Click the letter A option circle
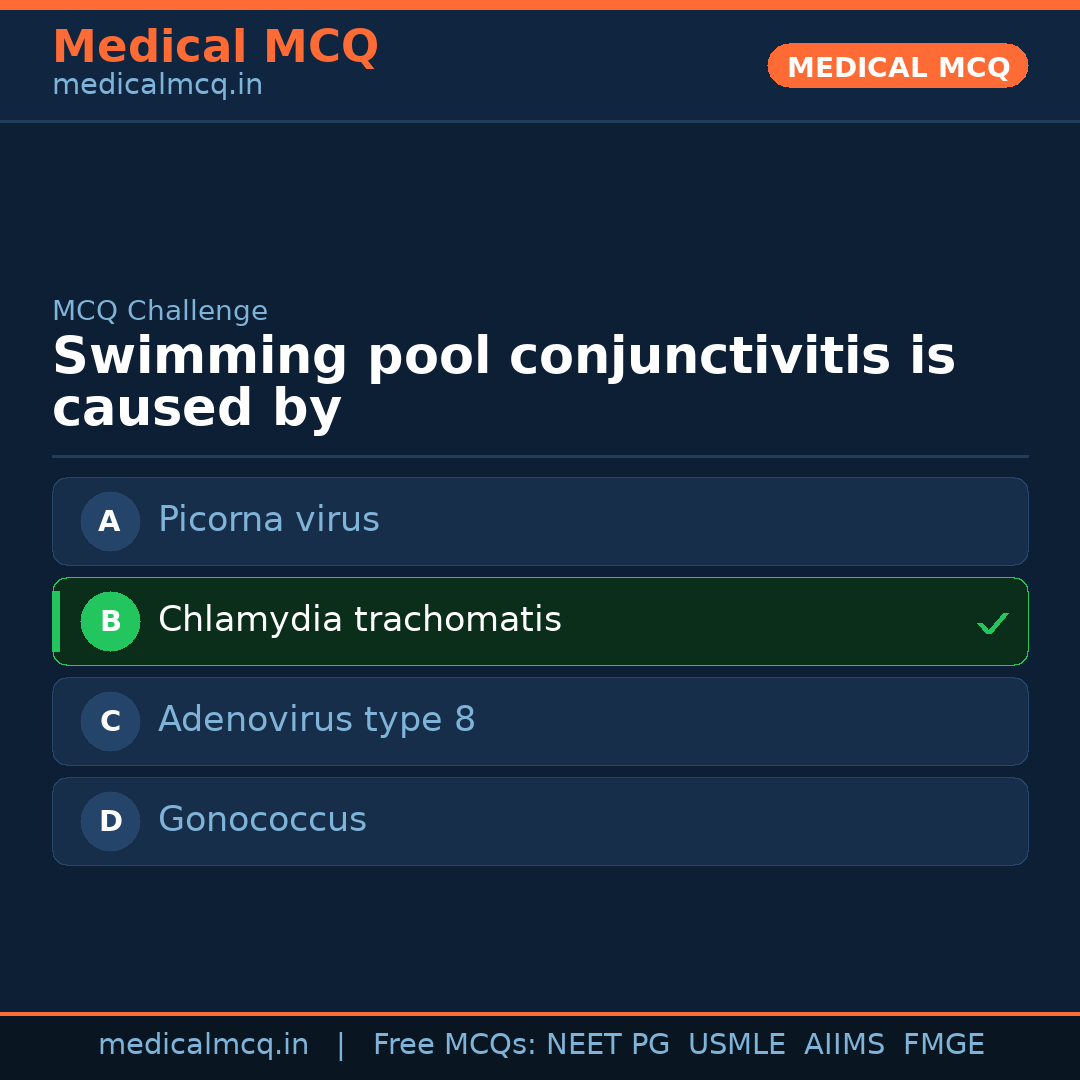1080x1080 pixels. tap(110, 521)
